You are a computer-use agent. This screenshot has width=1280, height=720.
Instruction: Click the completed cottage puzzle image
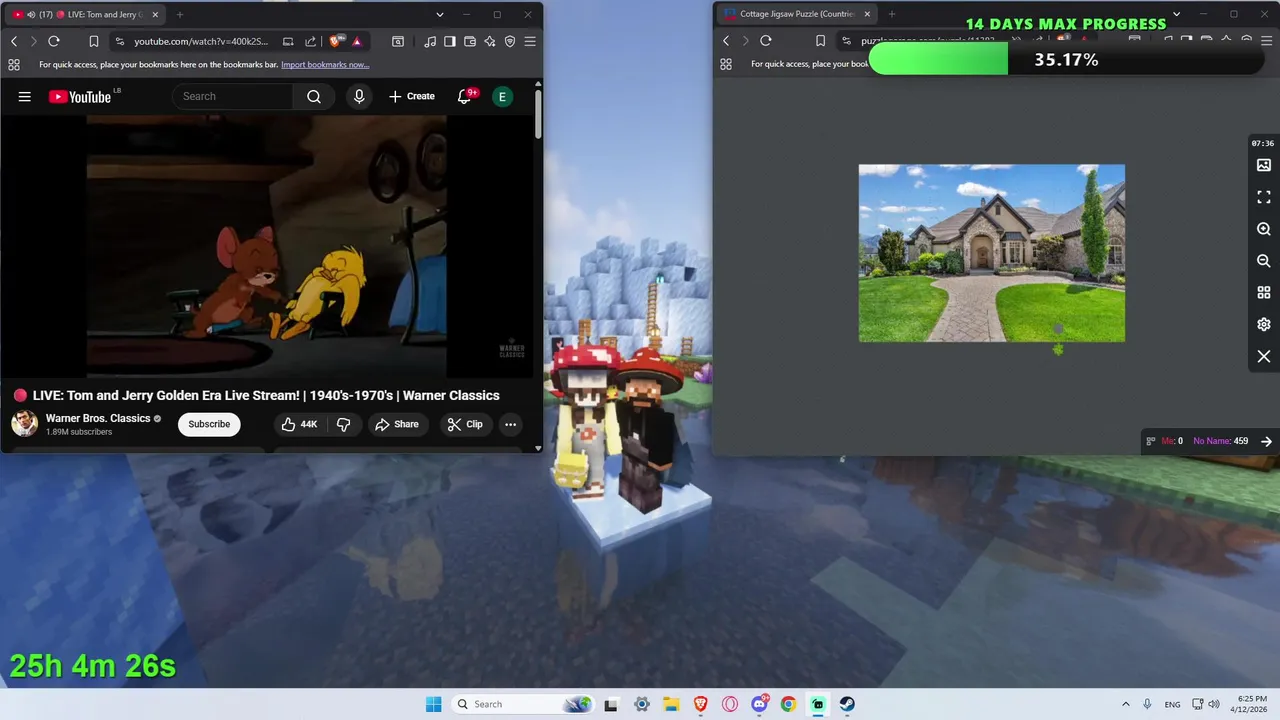coord(992,253)
